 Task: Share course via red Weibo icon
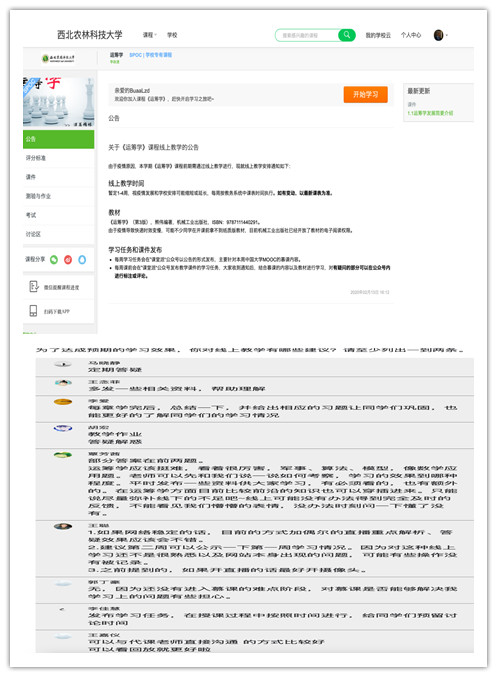tap(68, 259)
